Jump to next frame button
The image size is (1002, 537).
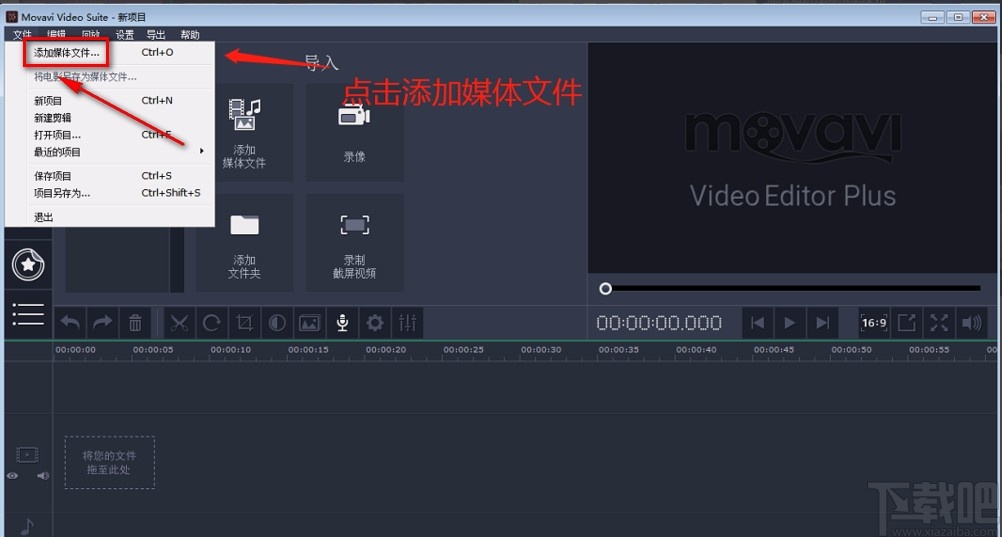[822, 323]
